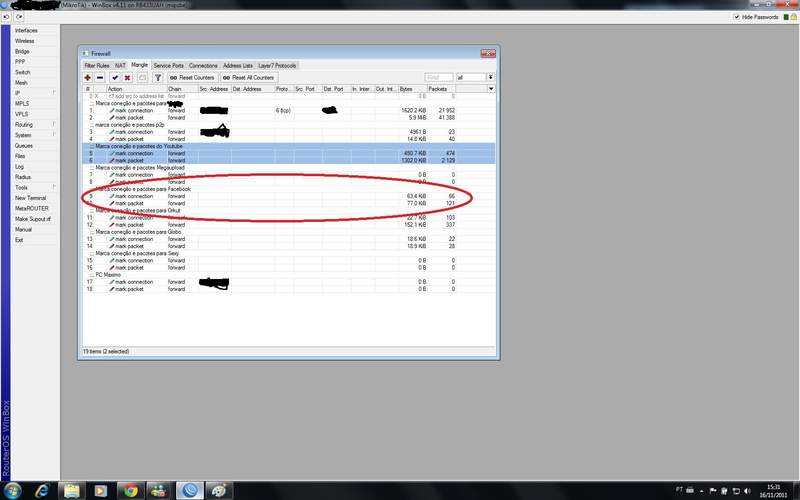Viewport: 800px width, 500px height.
Task: Switch to Service Ports tab
Action: (168, 65)
